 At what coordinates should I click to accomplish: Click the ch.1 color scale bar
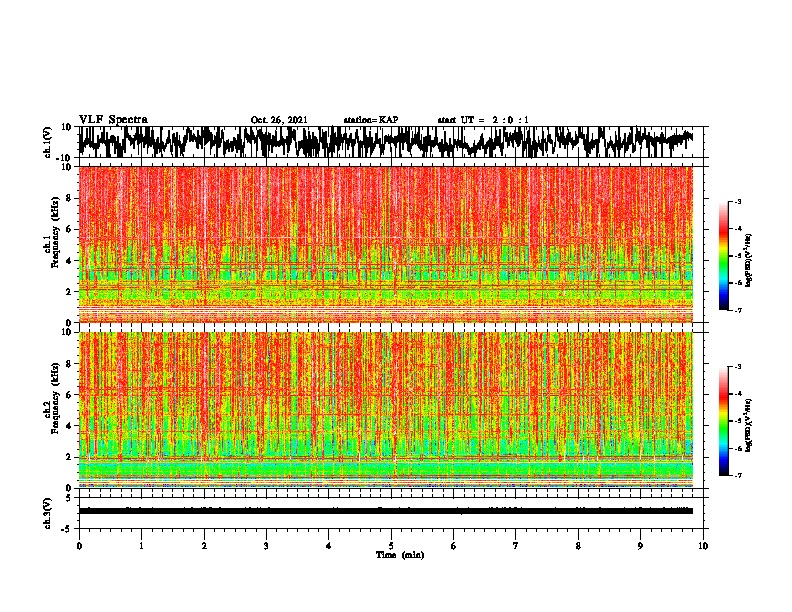point(724,256)
